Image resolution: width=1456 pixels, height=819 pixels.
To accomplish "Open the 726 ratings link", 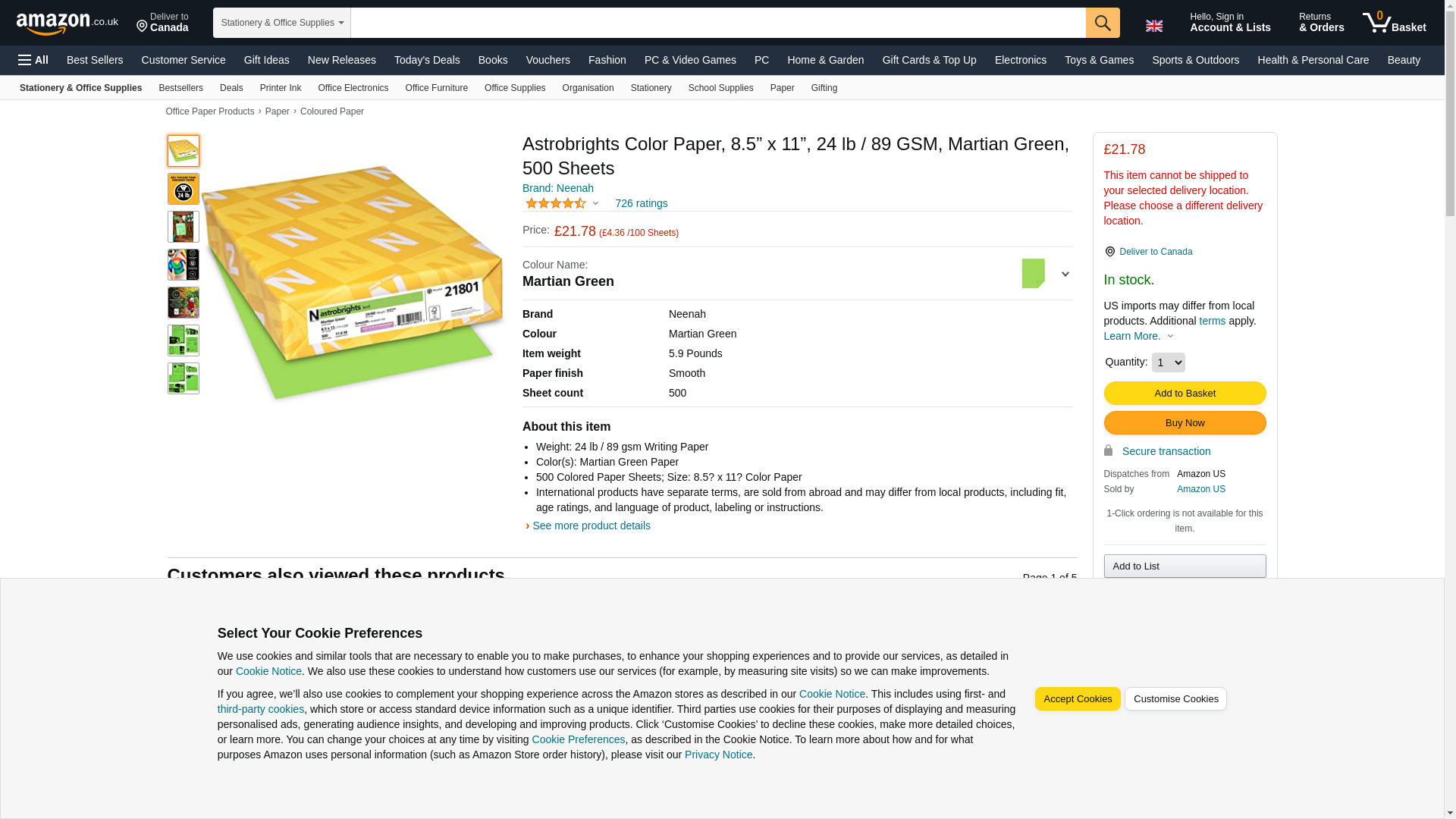I will tap(641, 203).
